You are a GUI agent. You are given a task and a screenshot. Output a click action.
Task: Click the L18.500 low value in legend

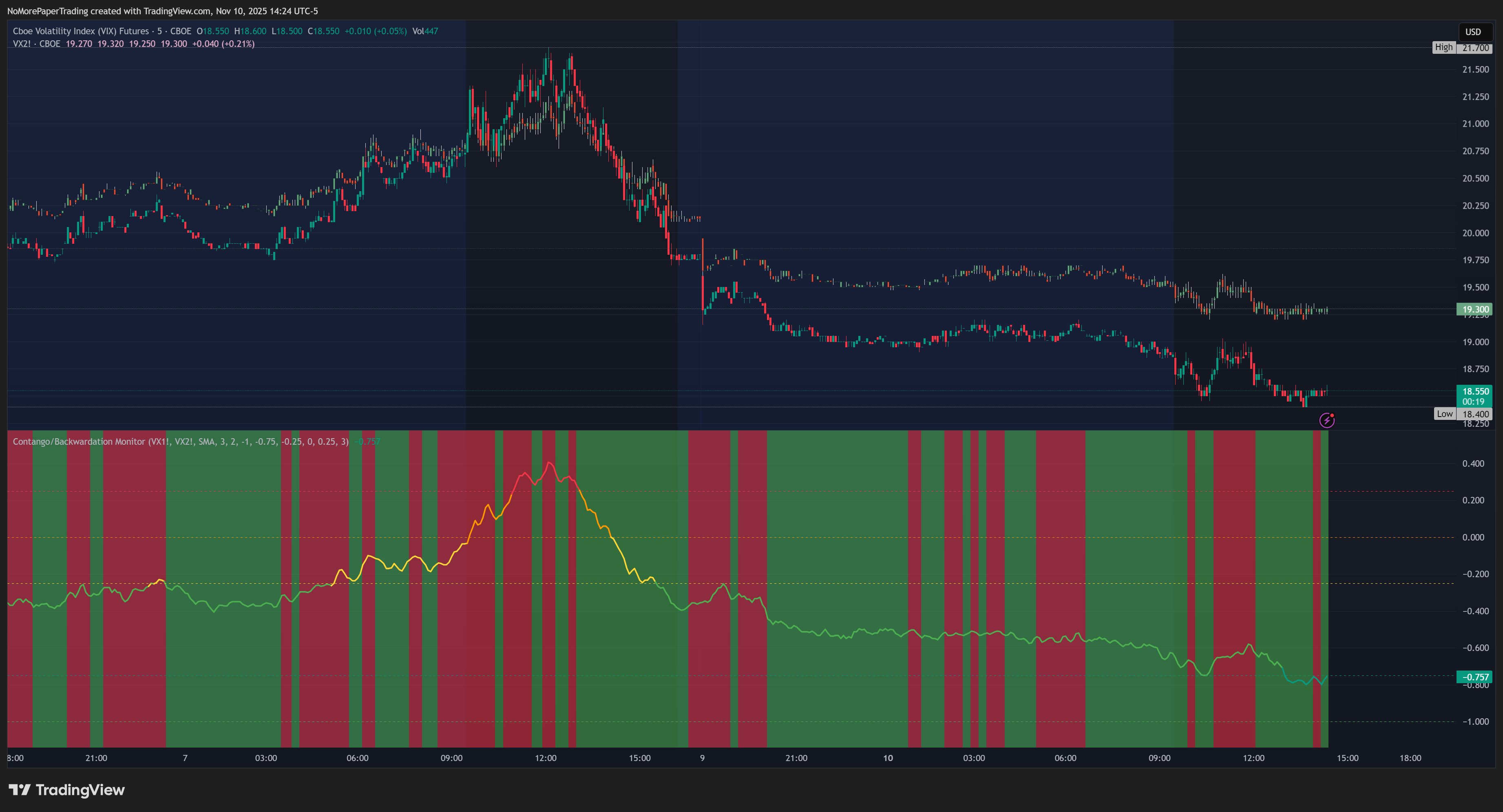287,31
